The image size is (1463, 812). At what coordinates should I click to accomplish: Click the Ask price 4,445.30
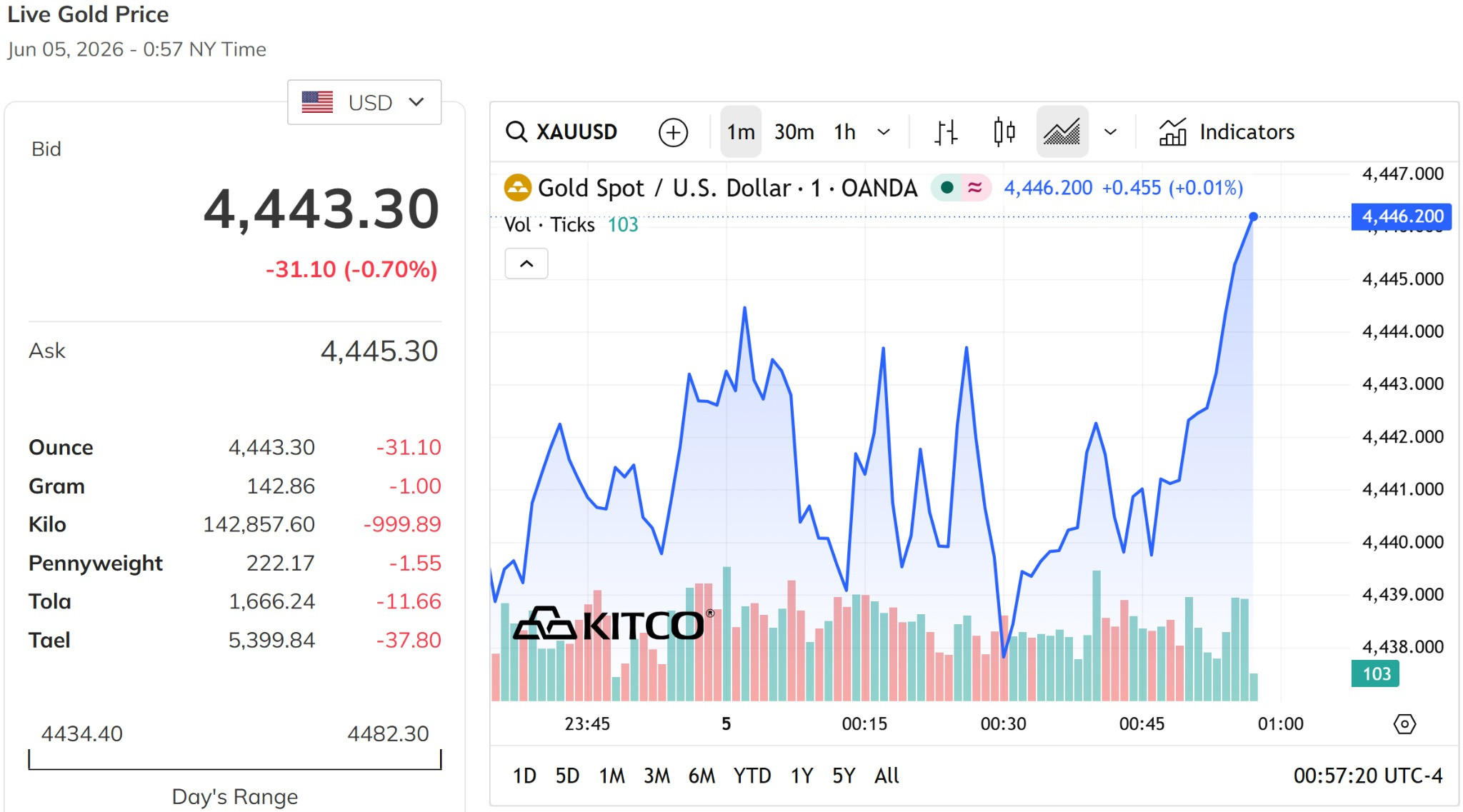coord(379,351)
